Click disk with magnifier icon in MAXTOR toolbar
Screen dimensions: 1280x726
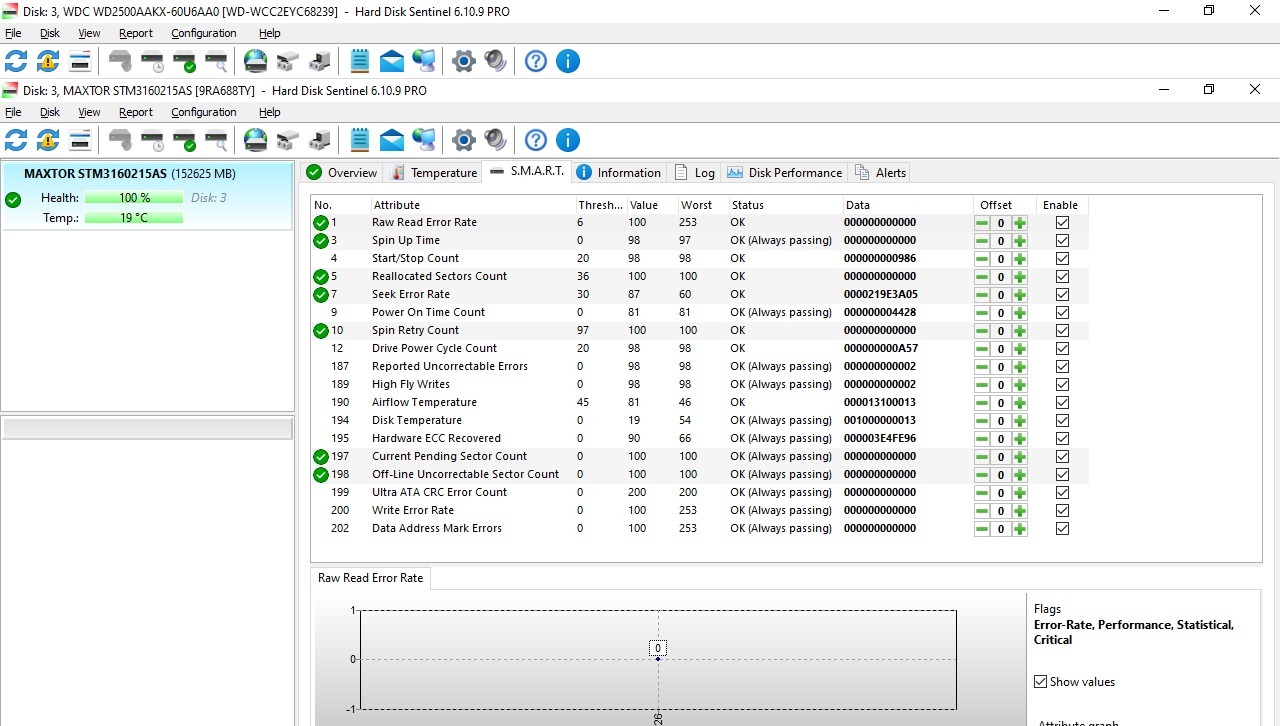(x=216, y=140)
